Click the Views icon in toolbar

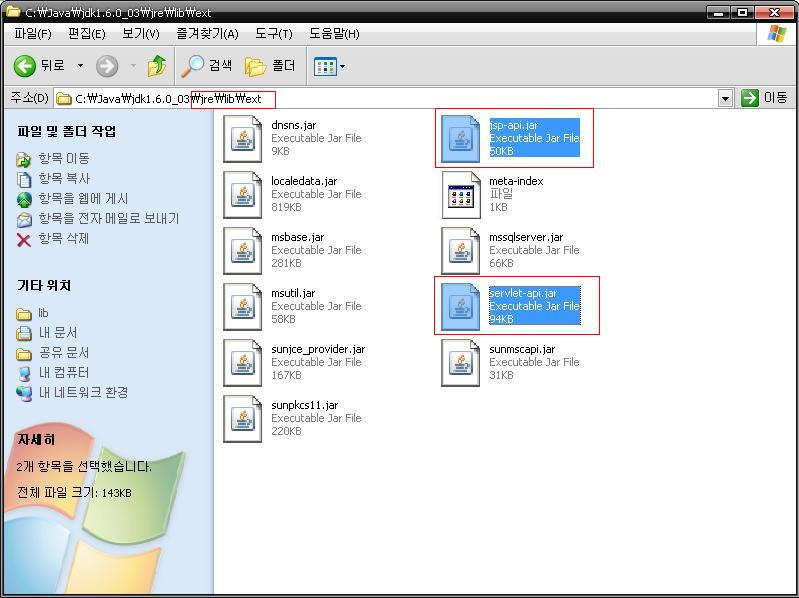tap(325, 66)
